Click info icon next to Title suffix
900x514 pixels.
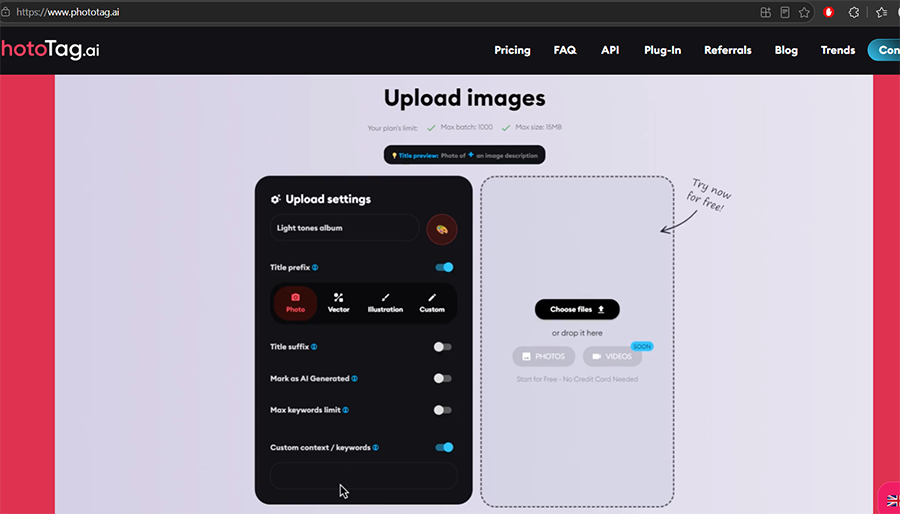[x=314, y=346]
